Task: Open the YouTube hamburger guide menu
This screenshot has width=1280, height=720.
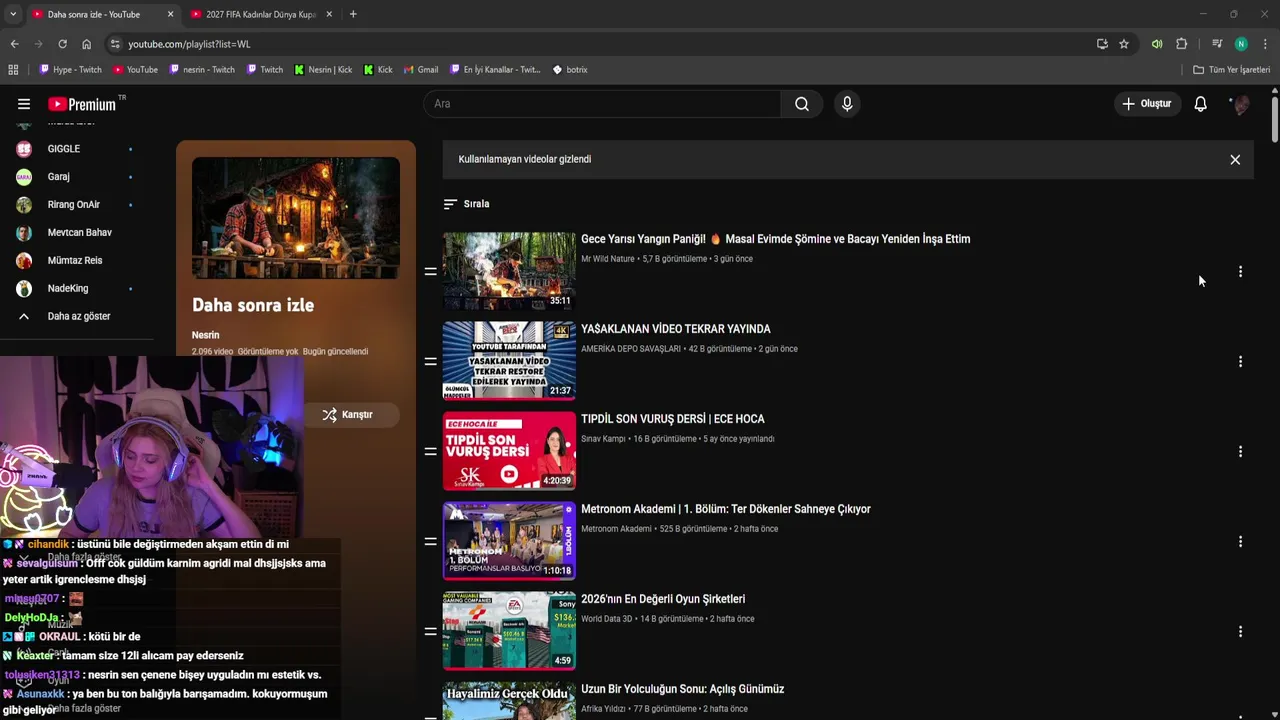Action: [x=24, y=104]
